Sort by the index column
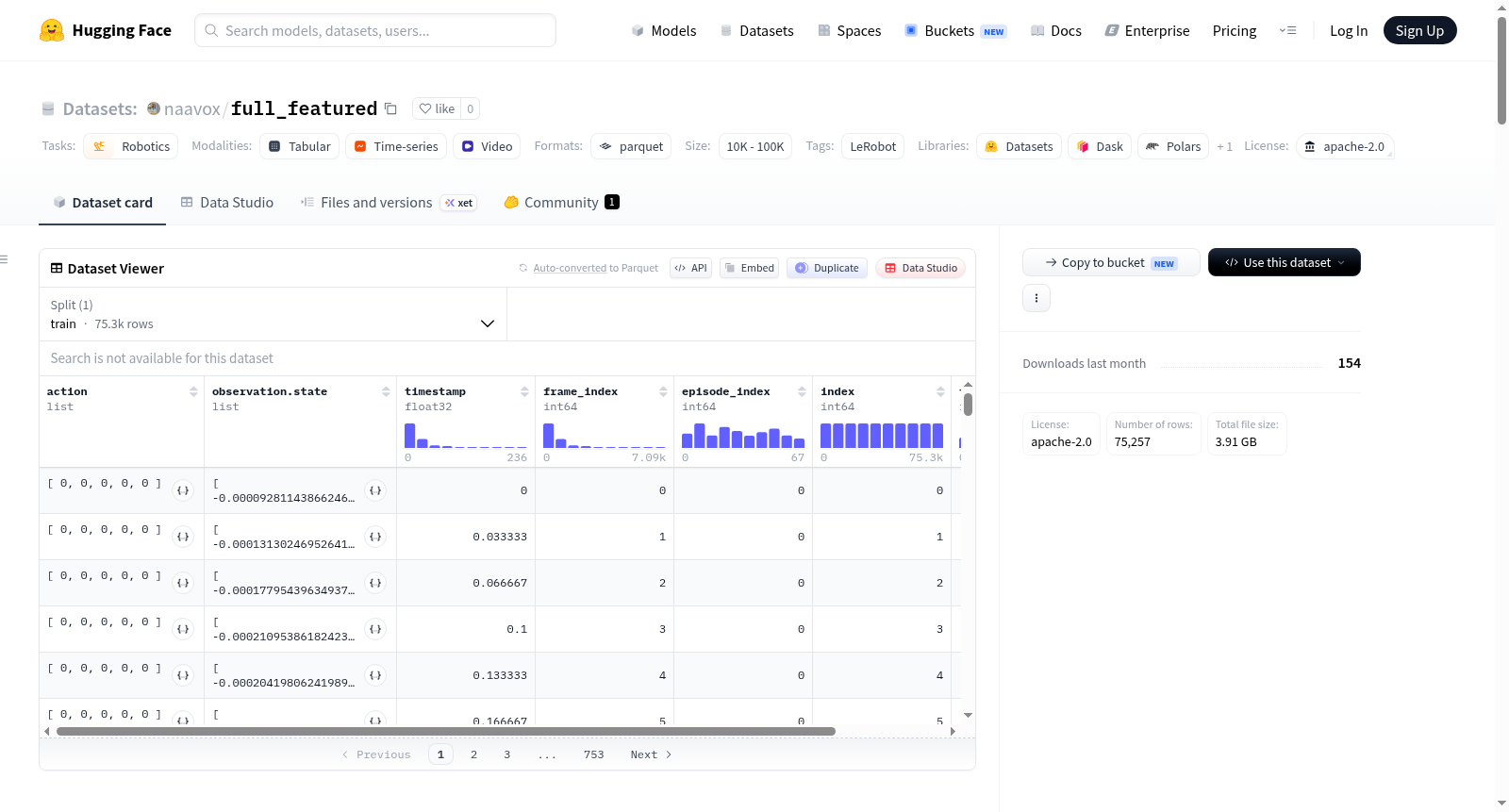 (940, 391)
